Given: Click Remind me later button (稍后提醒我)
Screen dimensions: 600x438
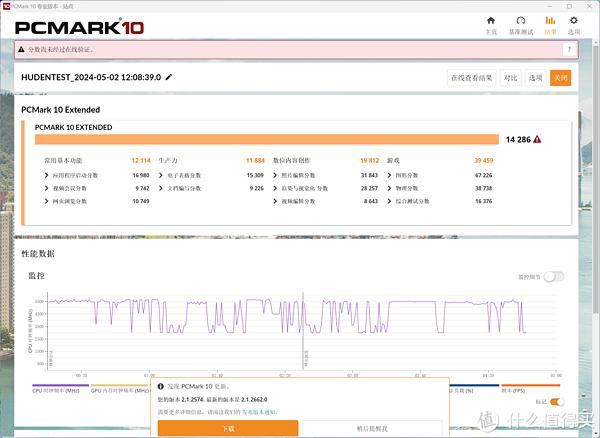Looking at the screenshot, I should click(372, 428).
